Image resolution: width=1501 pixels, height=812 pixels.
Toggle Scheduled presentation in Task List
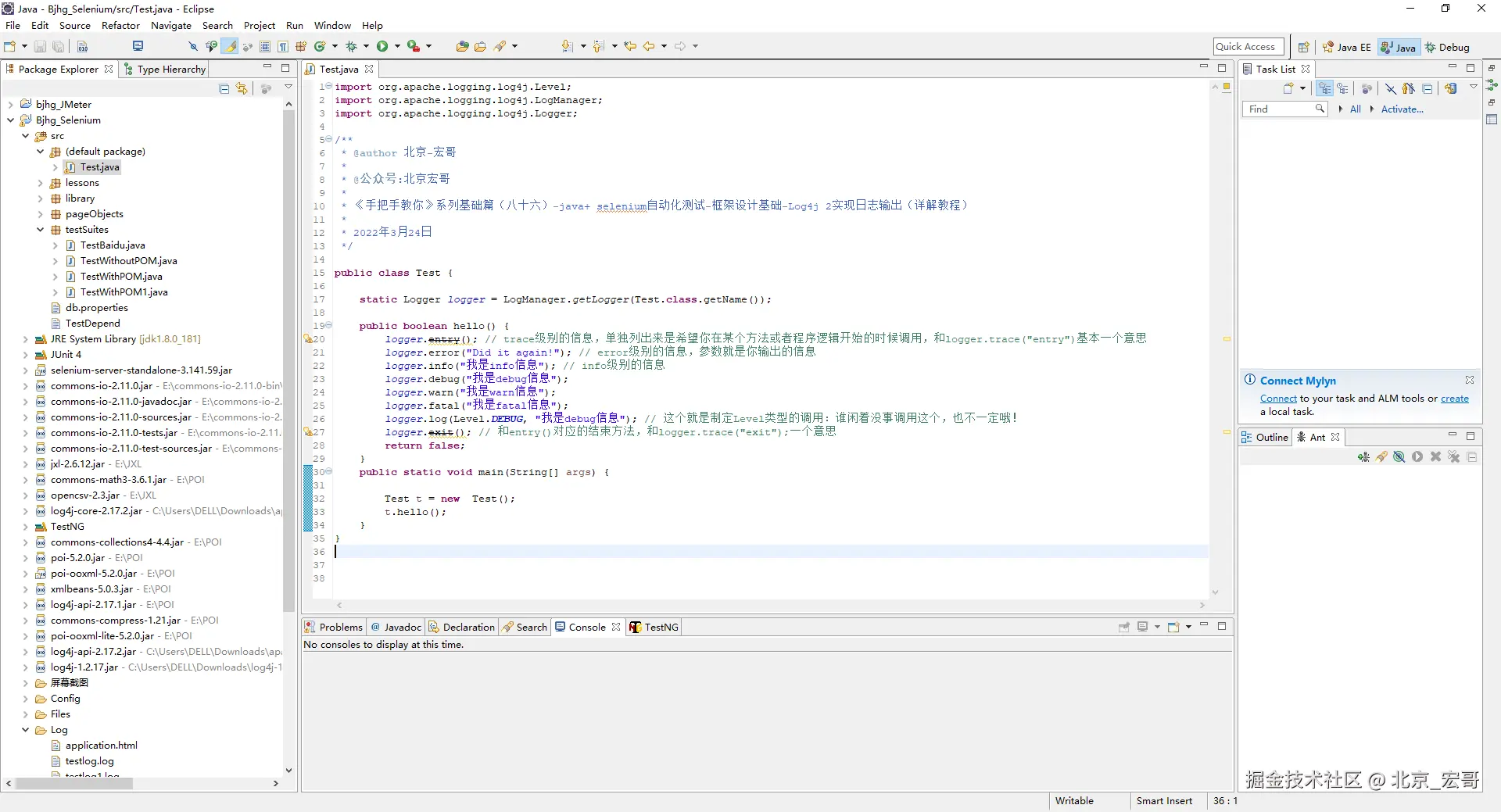pyautogui.click(x=1342, y=89)
